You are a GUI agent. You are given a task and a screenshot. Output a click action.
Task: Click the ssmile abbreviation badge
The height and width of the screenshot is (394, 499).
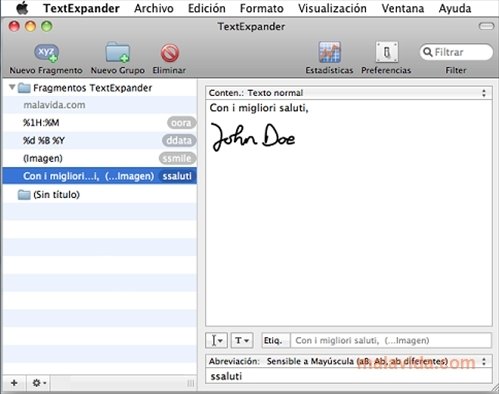click(177, 158)
